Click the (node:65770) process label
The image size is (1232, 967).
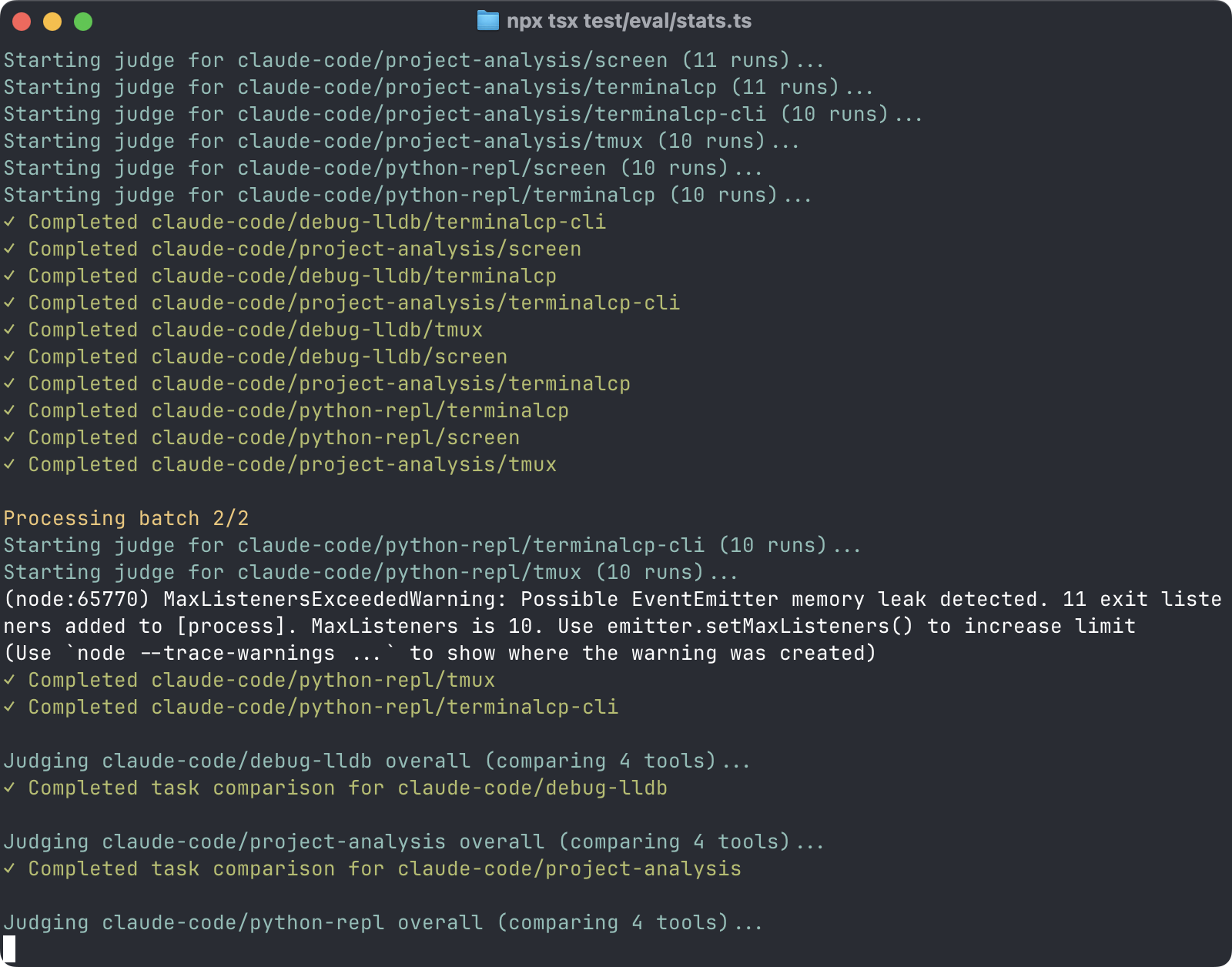click(76, 599)
